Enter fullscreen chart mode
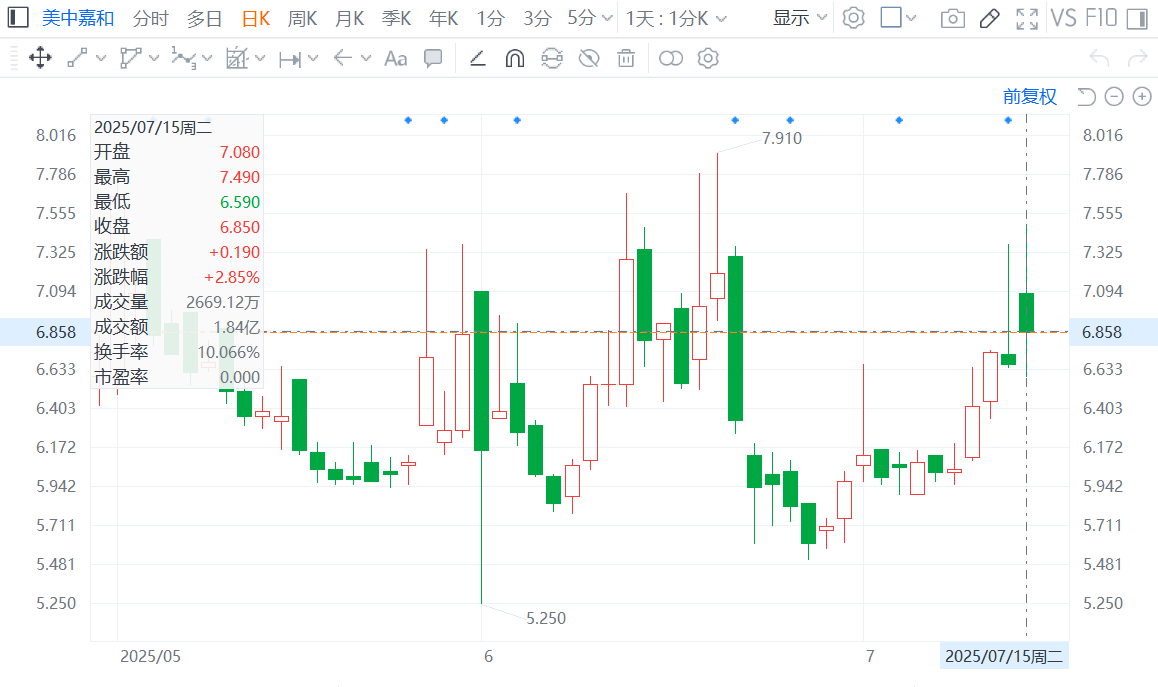The width and height of the screenshot is (1158, 687). tap(1026, 18)
